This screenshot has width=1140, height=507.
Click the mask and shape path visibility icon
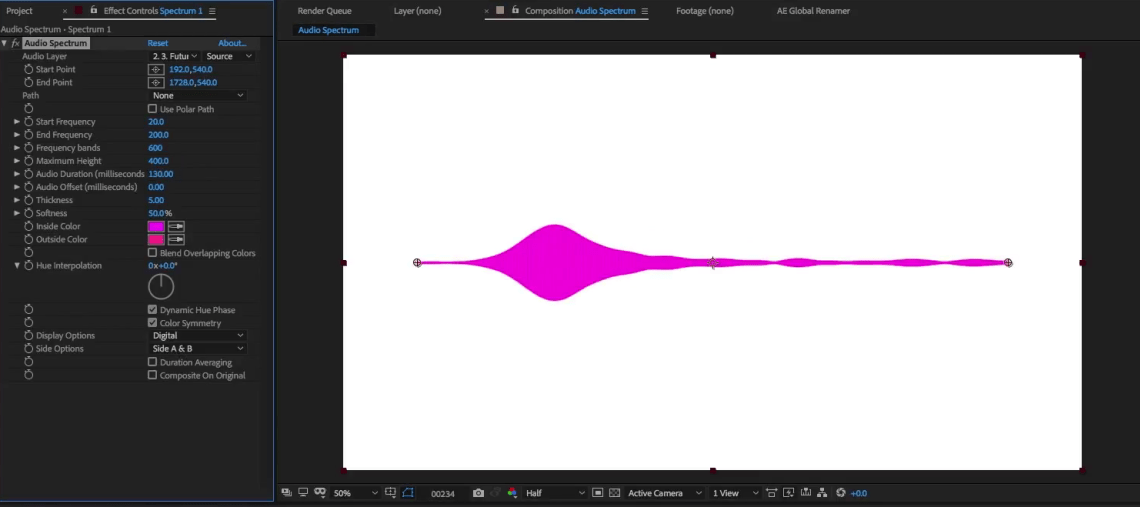point(408,493)
